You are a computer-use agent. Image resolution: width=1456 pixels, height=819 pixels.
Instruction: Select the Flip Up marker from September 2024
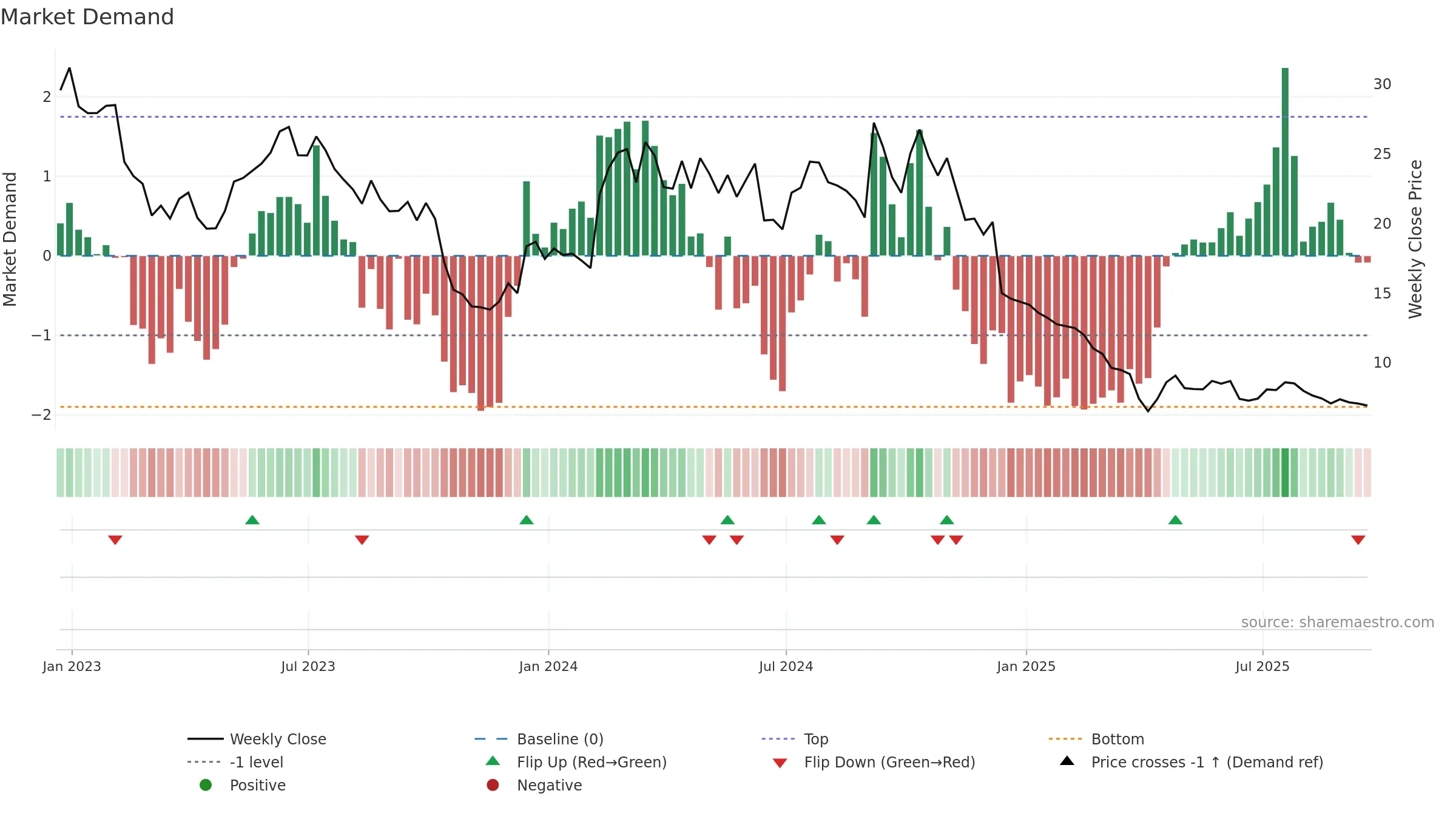(x=874, y=520)
